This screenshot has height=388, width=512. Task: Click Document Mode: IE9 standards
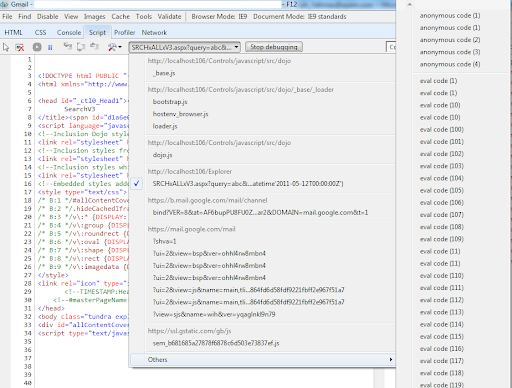[300, 16]
